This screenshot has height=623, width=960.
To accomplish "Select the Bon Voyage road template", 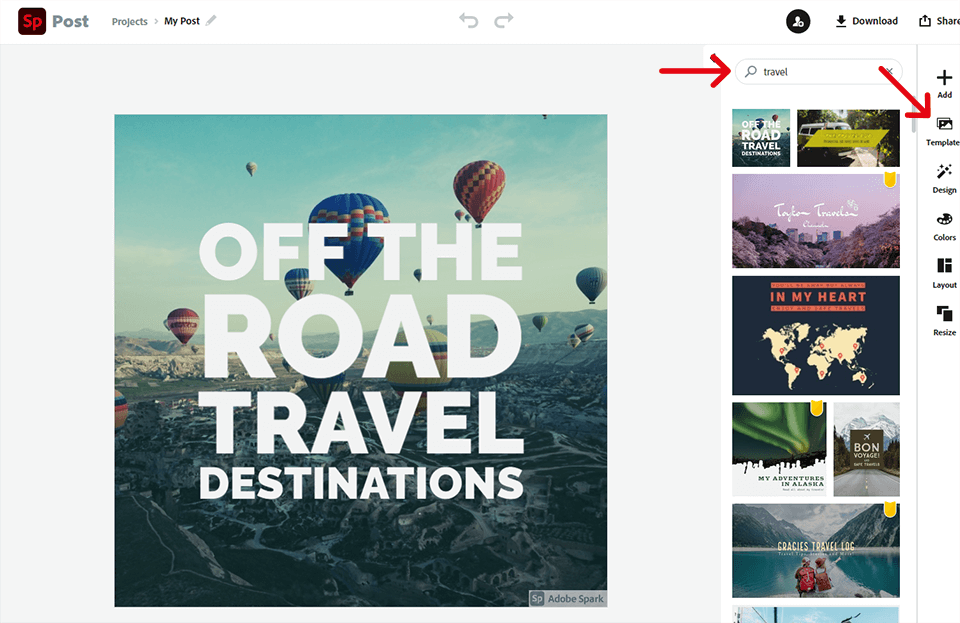I will click(x=866, y=449).
